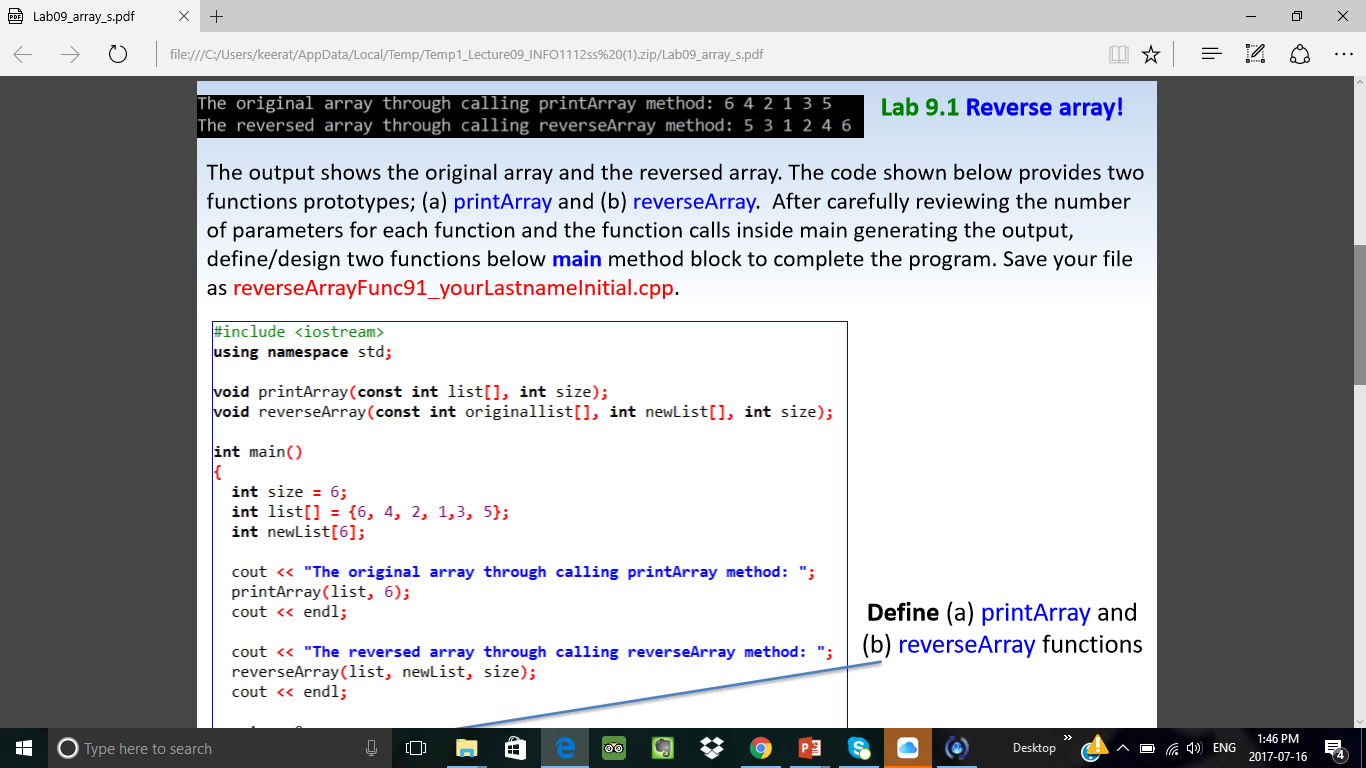Launch PowerPoint from the taskbar
The image size is (1366, 768).
point(809,748)
